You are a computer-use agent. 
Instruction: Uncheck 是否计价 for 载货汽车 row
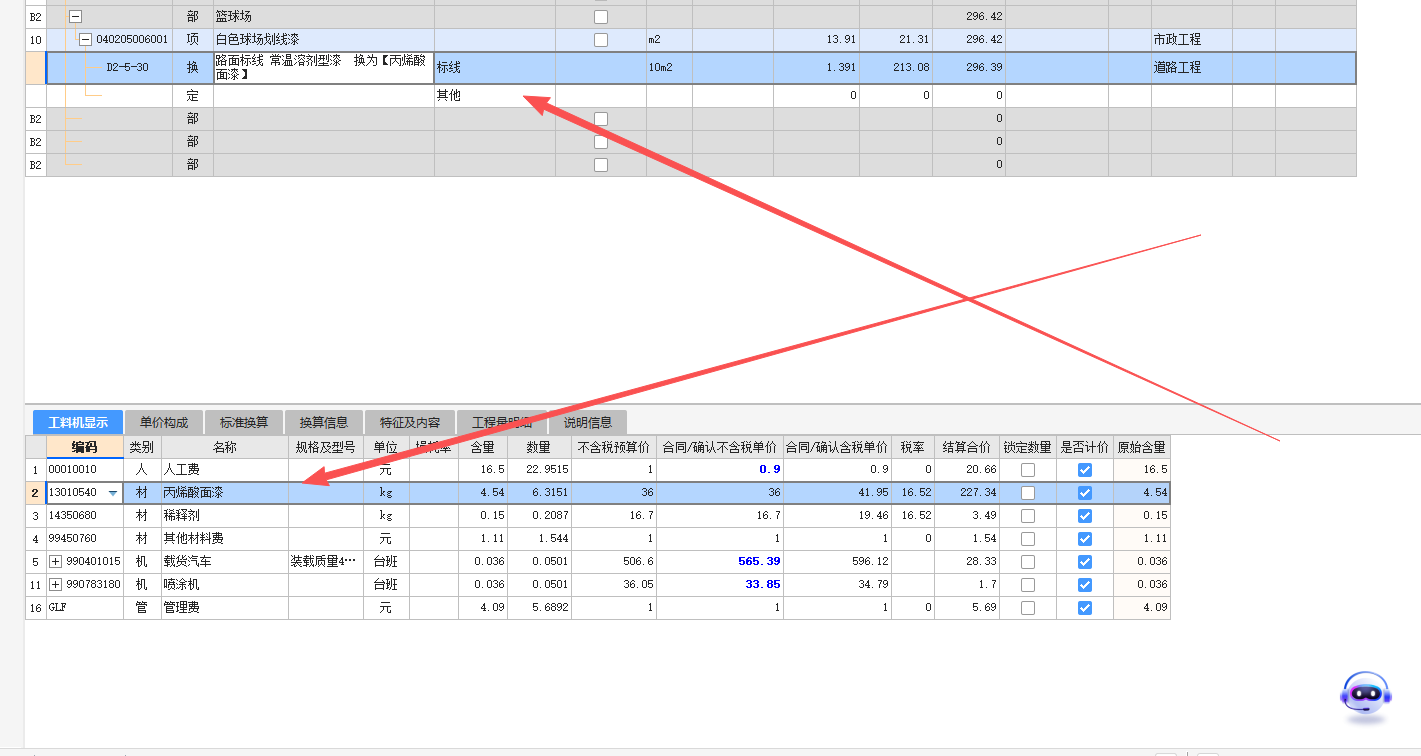click(1084, 562)
